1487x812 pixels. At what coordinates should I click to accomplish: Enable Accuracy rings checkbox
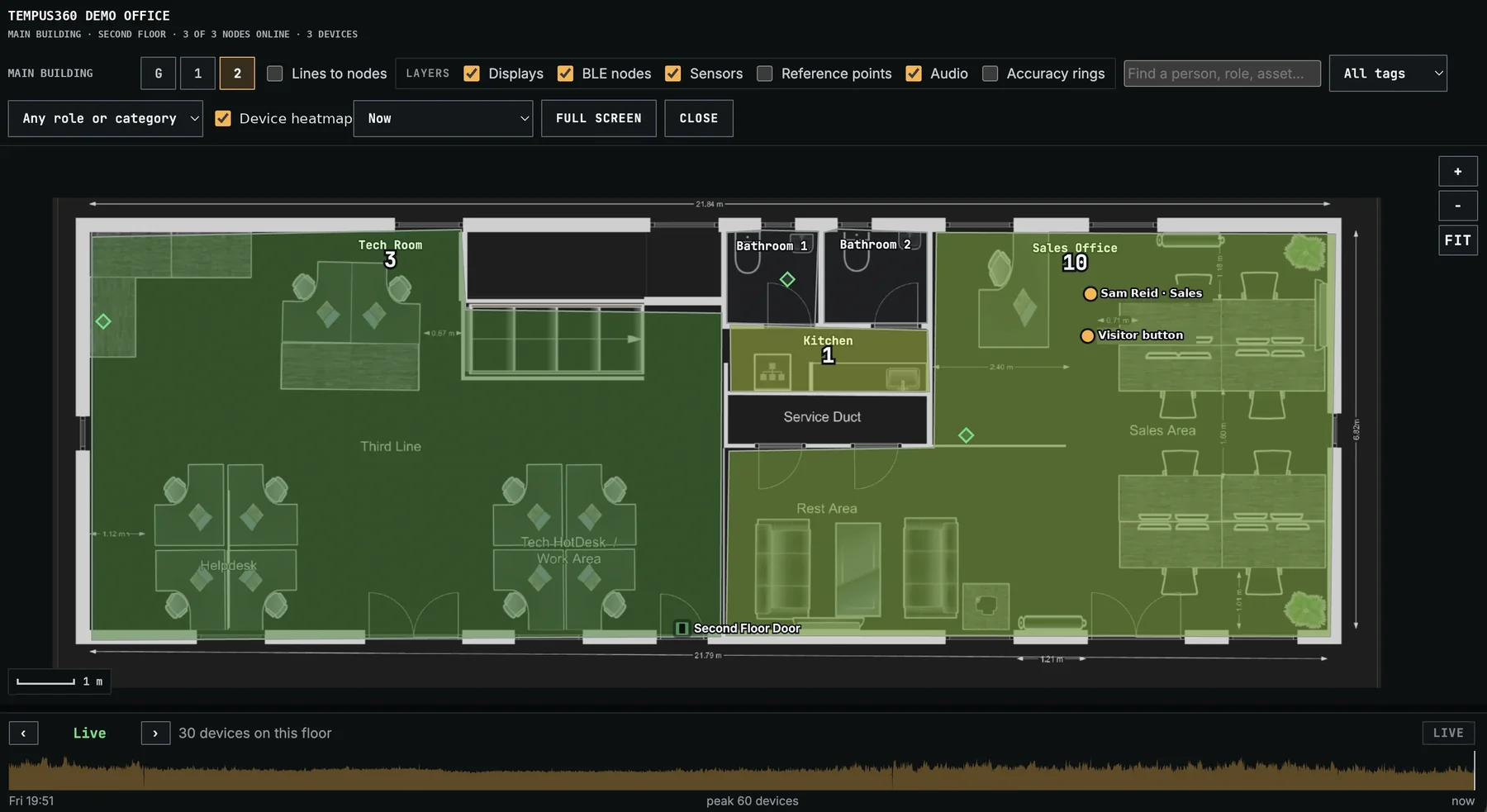(x=990, y=74)
